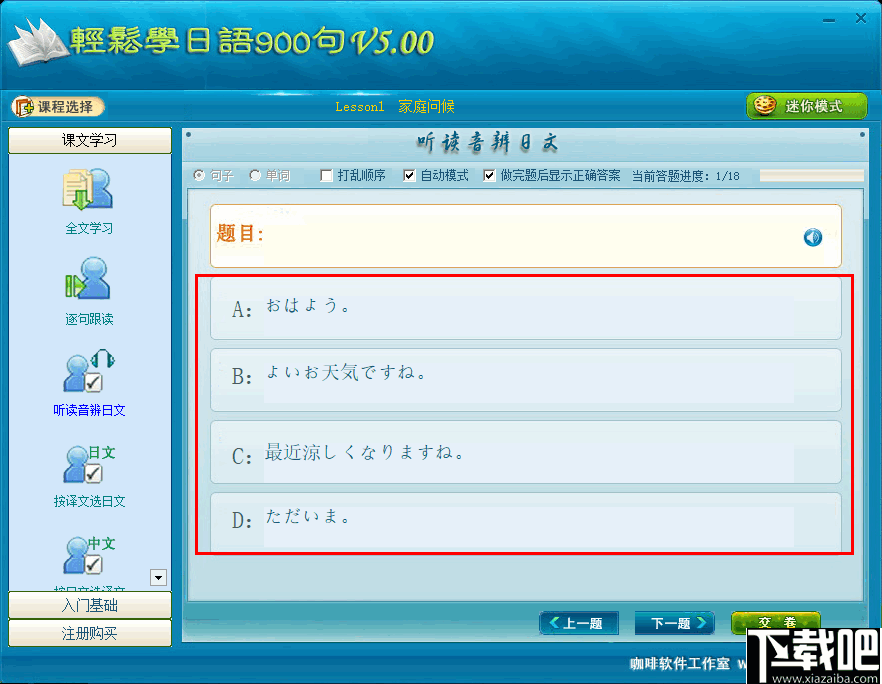The height and width of the screenshot is (684, 882).
Task: Enable the 打乱顺序 checkbox
Action: 325,175
